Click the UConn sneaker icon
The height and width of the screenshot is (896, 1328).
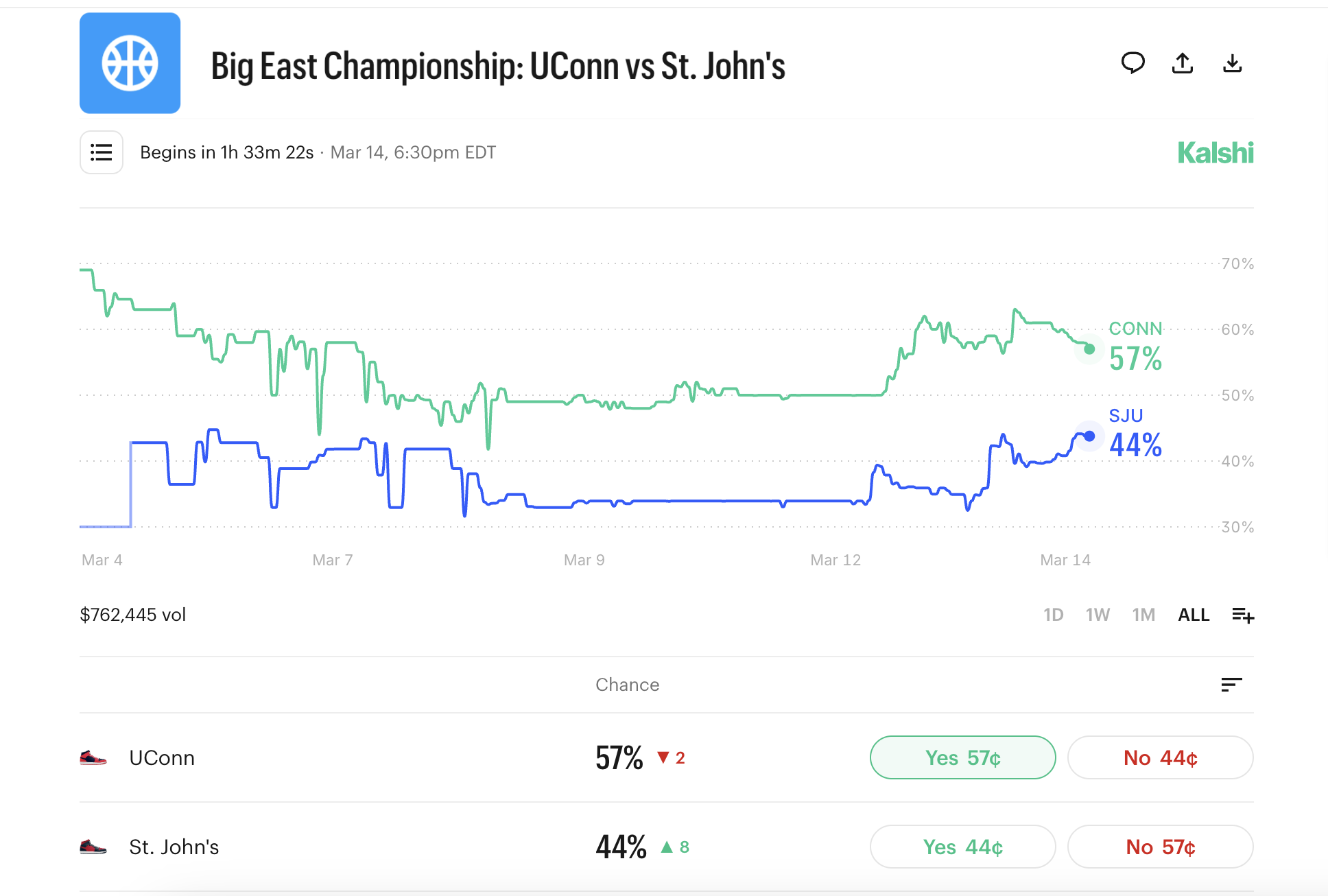[x=93, y=757]
